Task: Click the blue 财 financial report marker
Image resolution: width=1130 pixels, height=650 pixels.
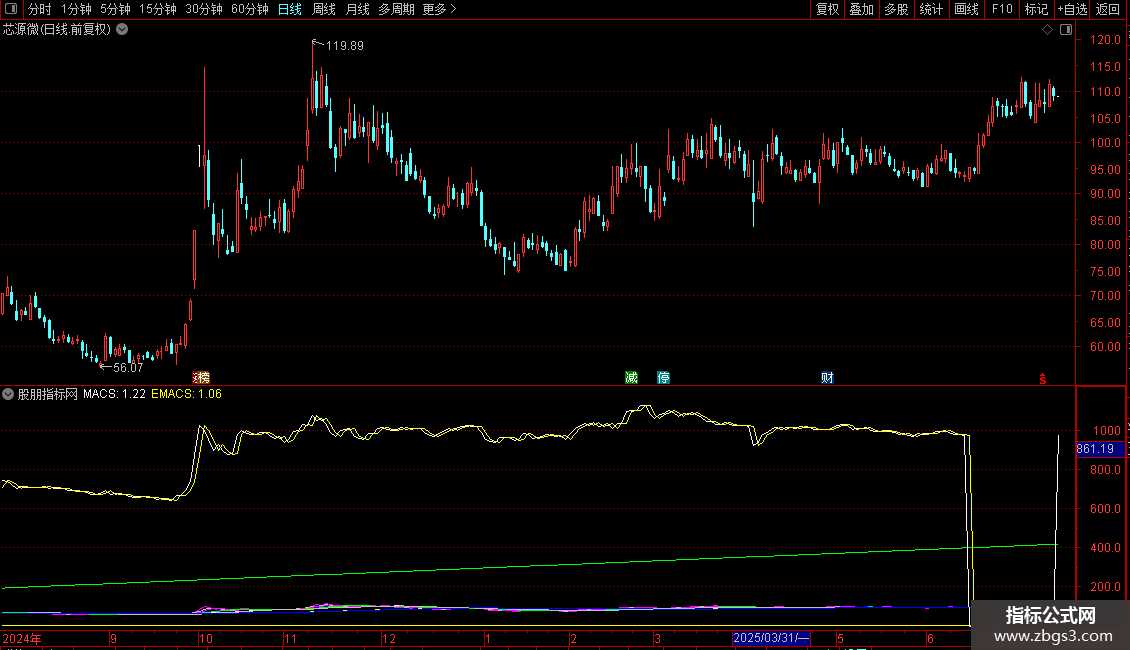Action: [827, 377]
